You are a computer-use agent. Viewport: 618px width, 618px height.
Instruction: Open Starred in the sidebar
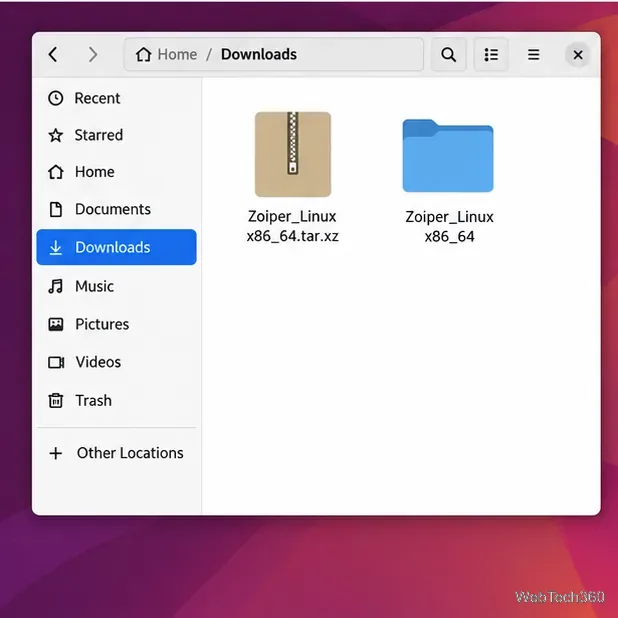point(117,135)
